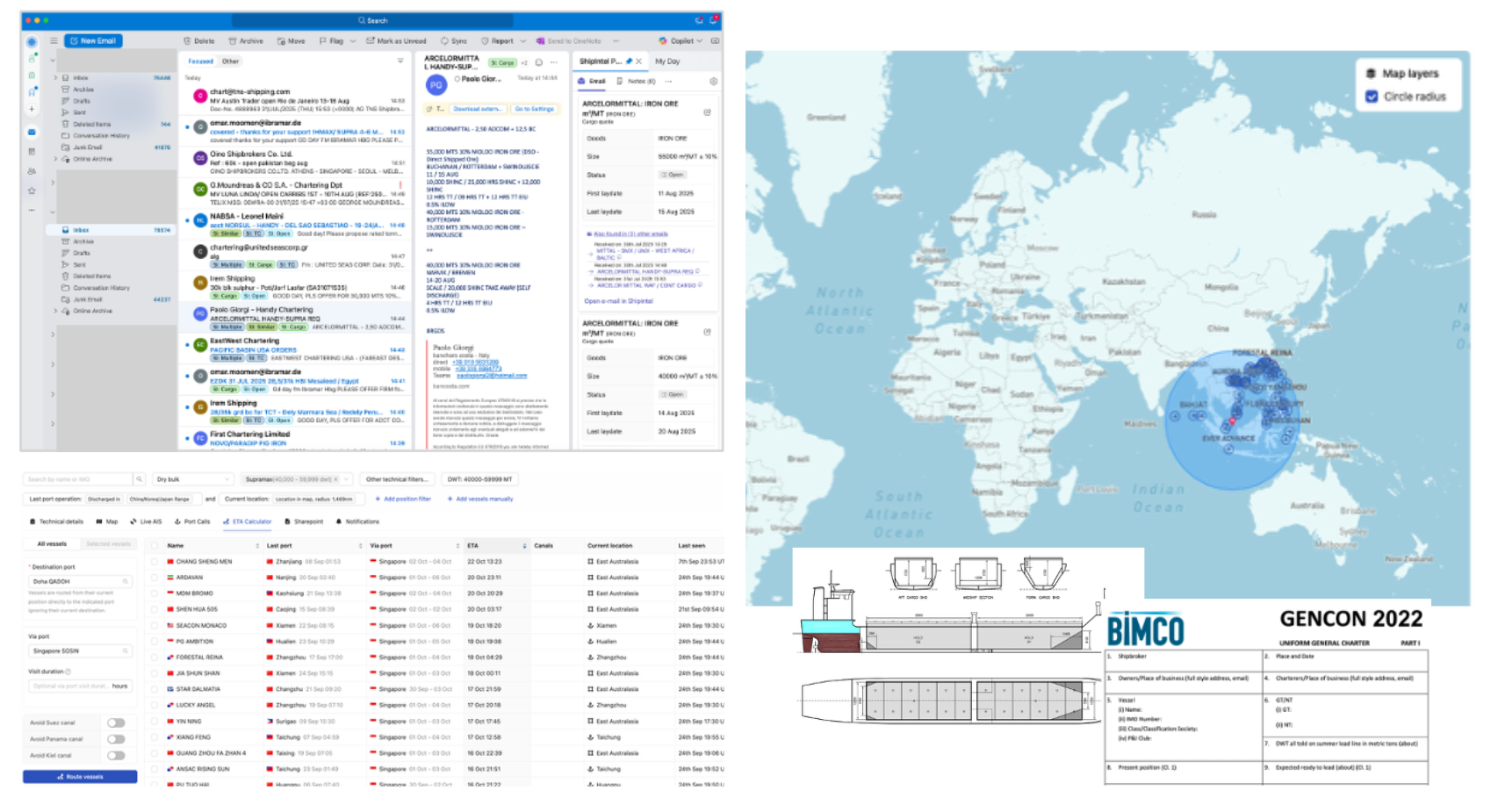The height and width of the screenshot is (812, 1491).
Task: Select the Other inbox tab
Action: (x=230, y=61)
